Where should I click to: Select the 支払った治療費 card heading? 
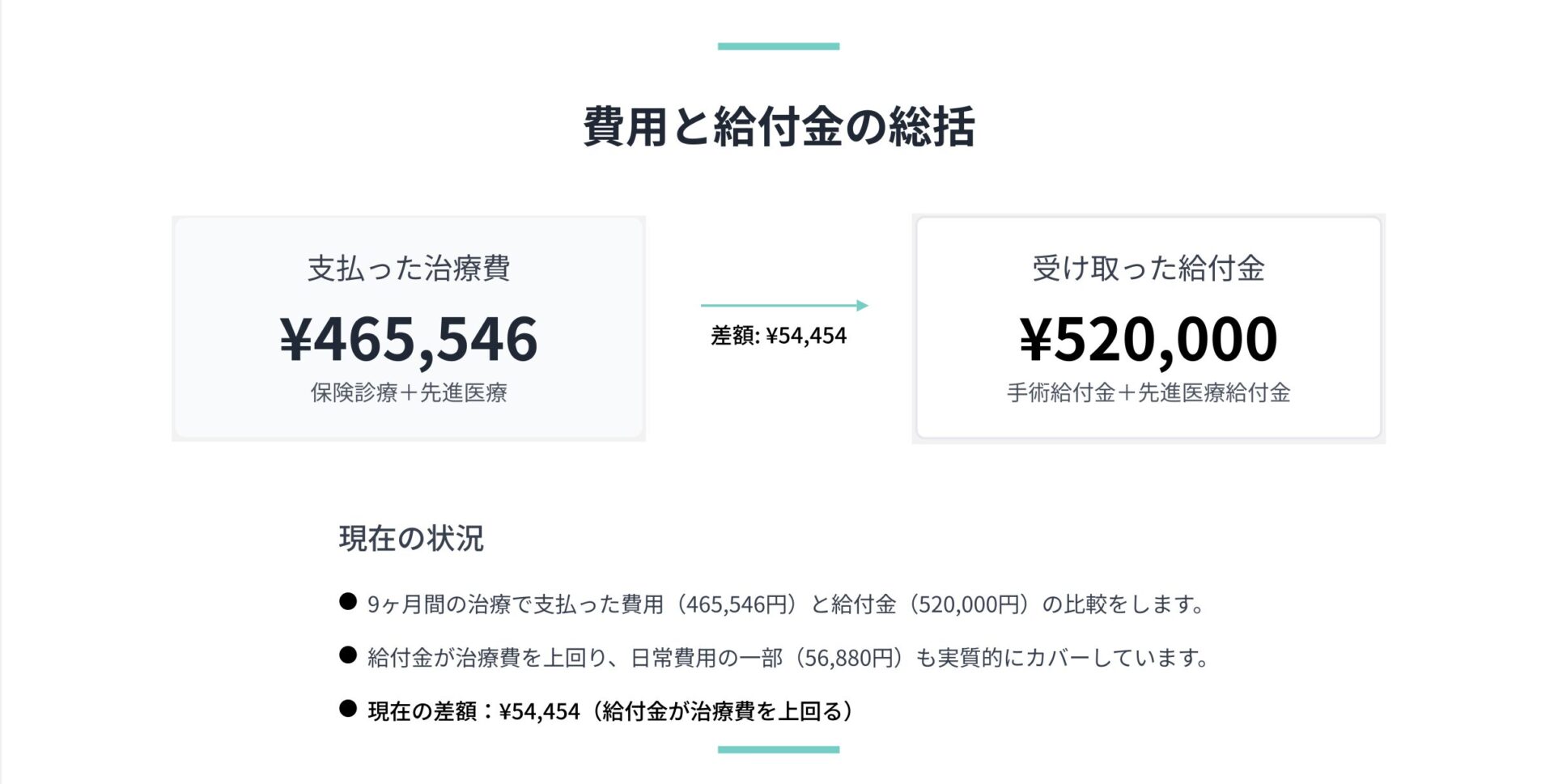409,269
